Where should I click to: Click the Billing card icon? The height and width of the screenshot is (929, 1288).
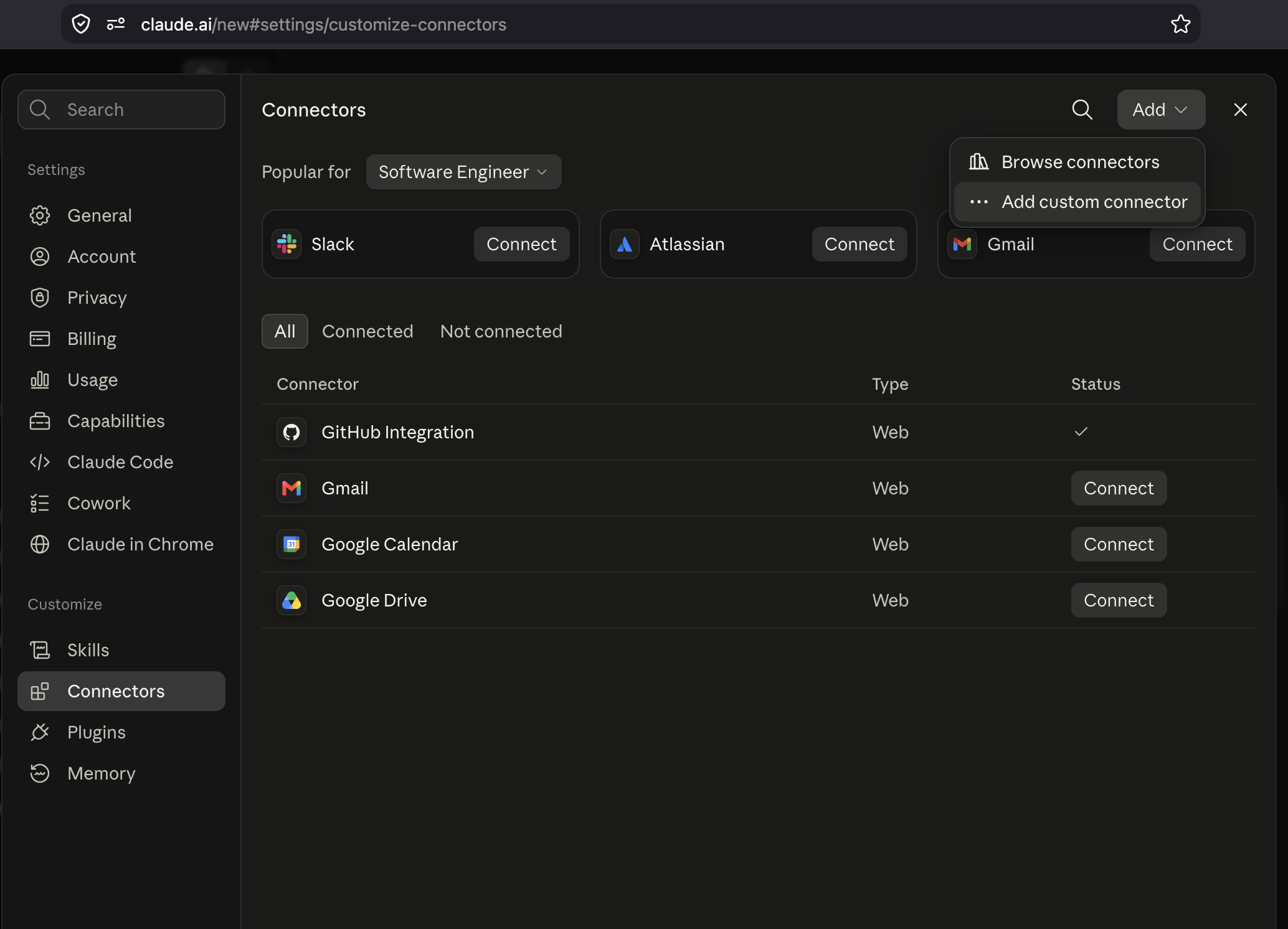click(x=40, y=339)
